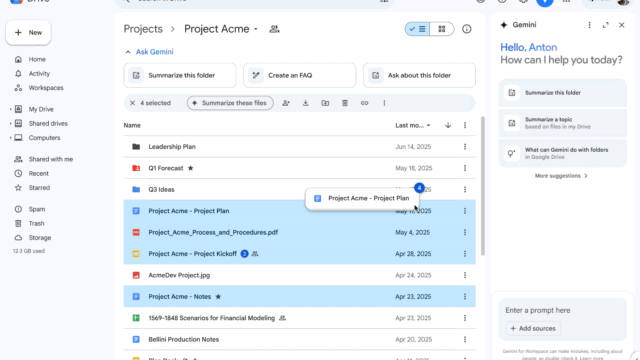
Task: Click Summarize a topic suggestion
Action: [x=562, y=123]
